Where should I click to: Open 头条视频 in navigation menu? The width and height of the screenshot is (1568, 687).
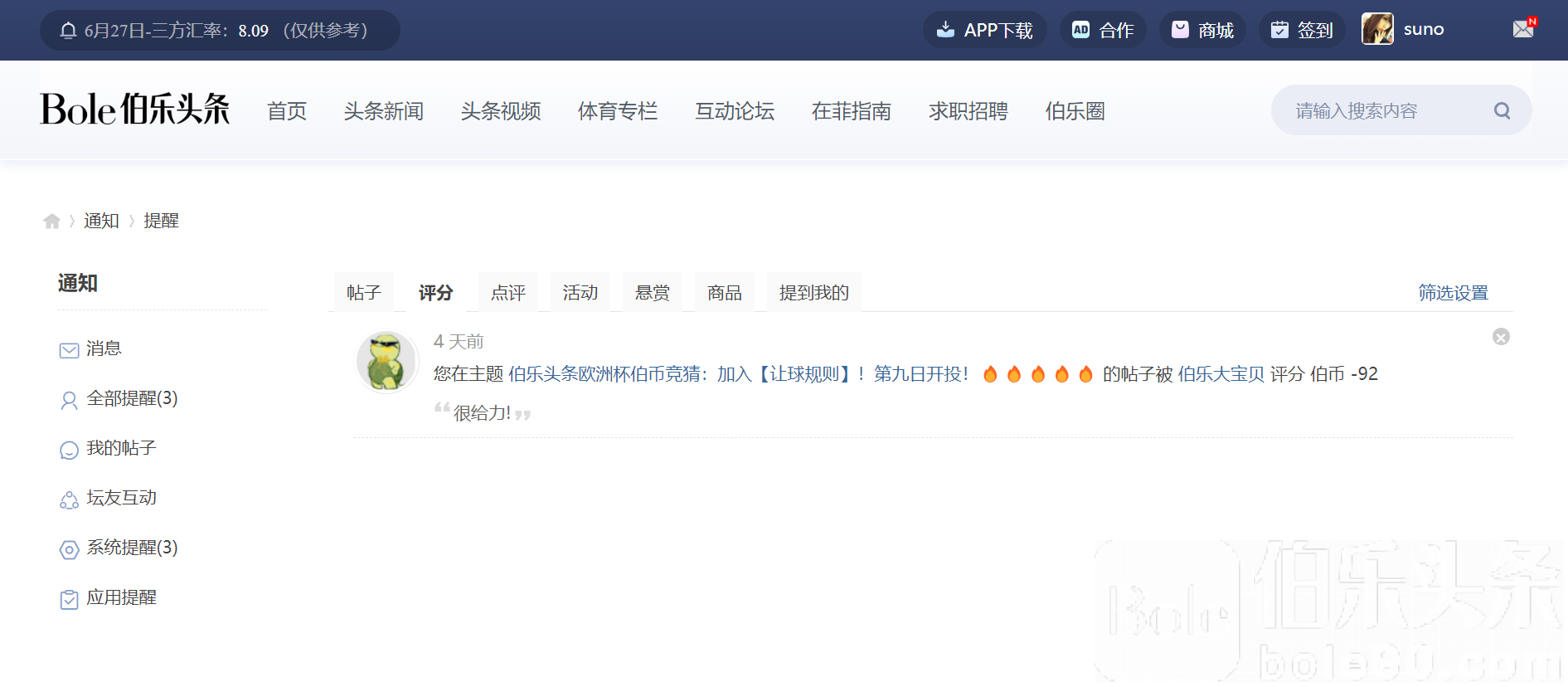(x=500, y=111)
